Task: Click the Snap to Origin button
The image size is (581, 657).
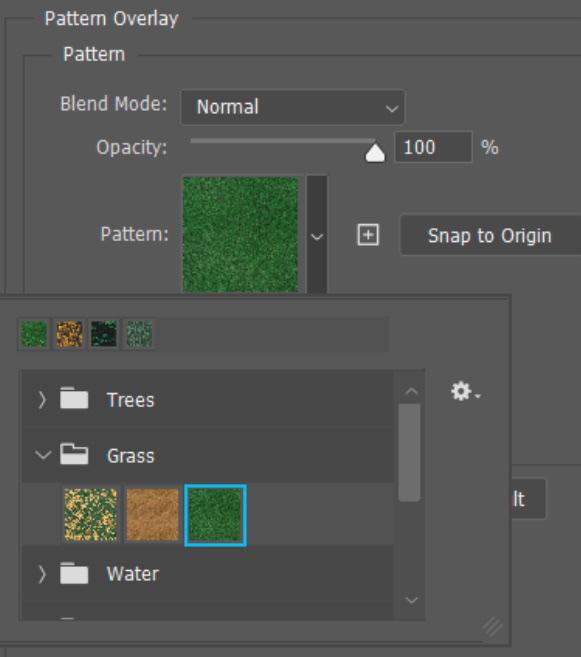Action: (x=490, y=235)
